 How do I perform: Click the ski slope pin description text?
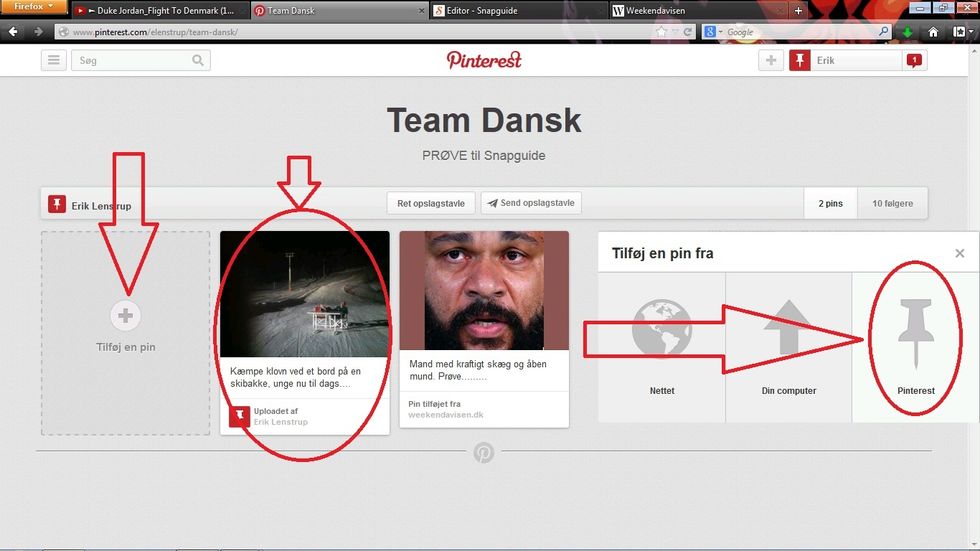click(x=295, y=377)
